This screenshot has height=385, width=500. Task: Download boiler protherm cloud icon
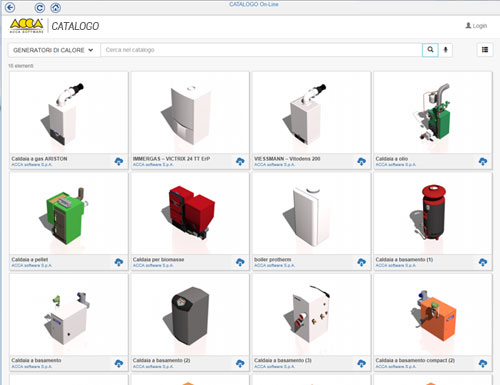click(x=361, y=262)
